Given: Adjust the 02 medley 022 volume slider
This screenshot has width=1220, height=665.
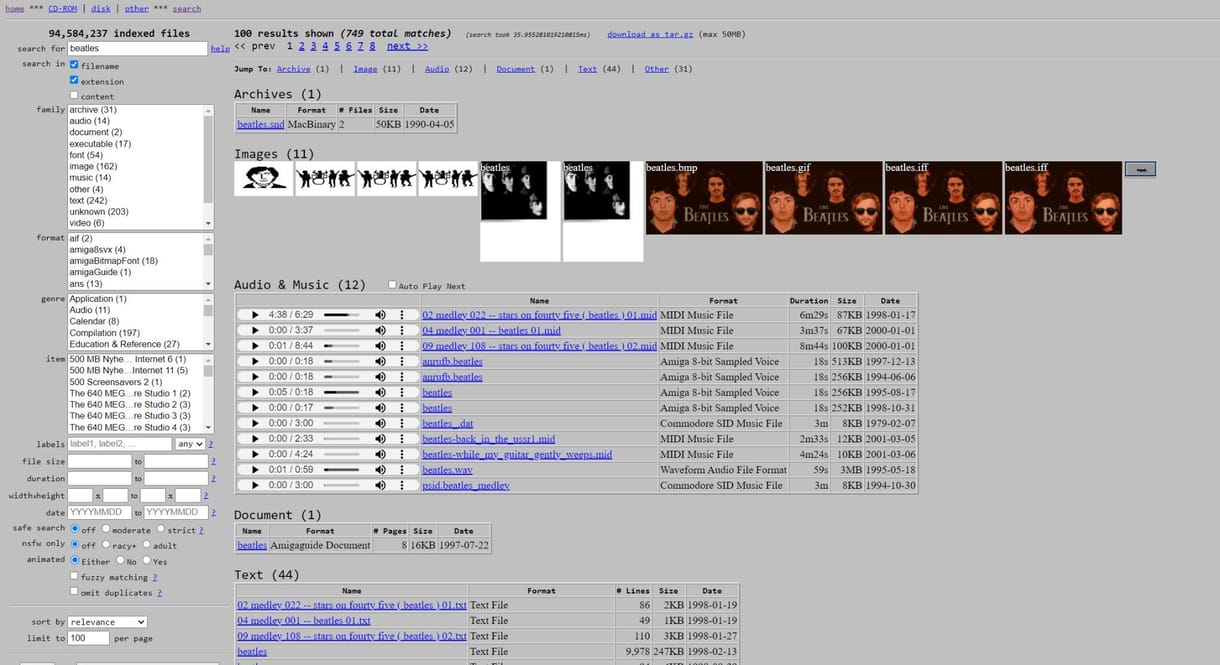Looking at the screenshot, I should (342, 315).
